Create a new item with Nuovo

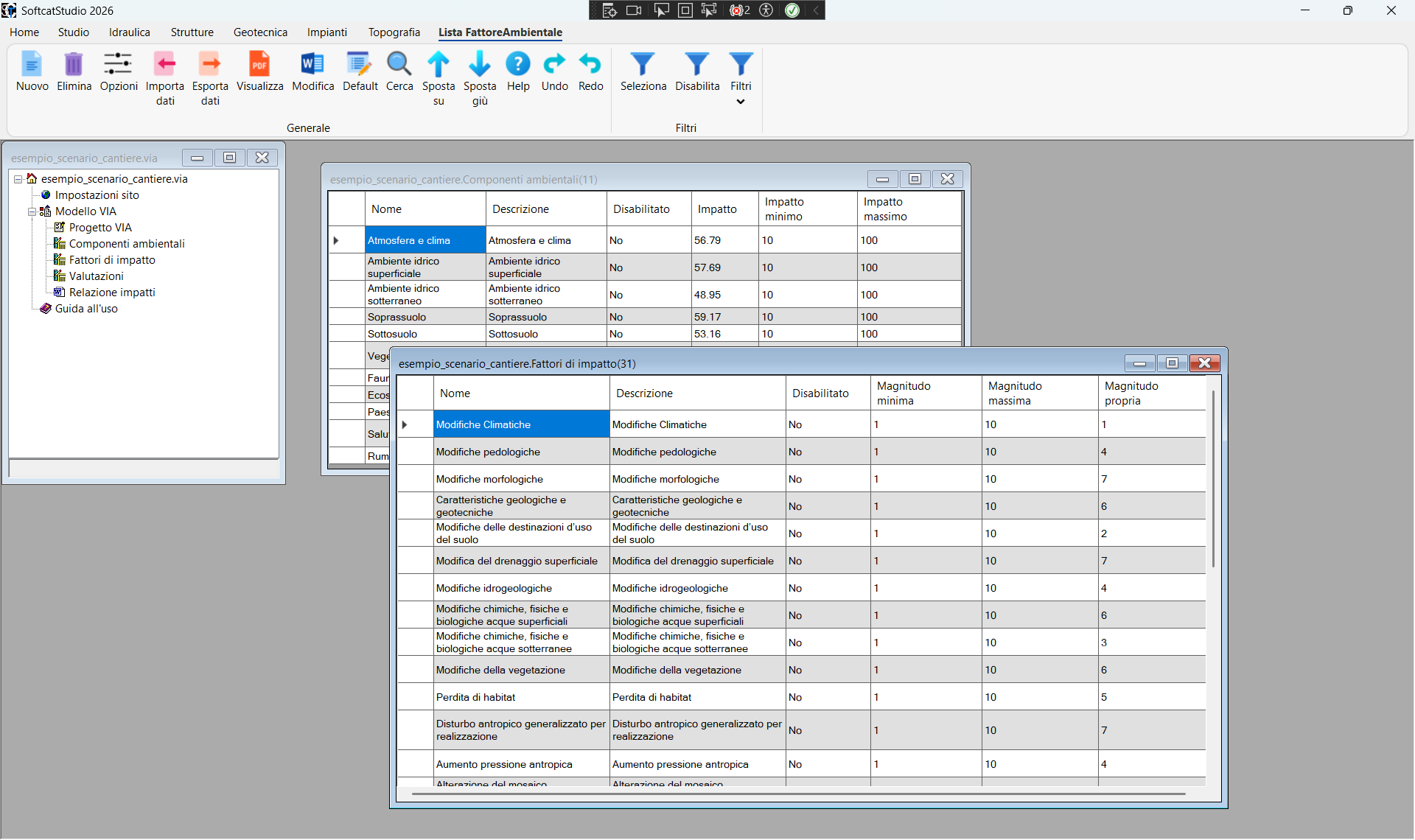[x=32, y=71]
